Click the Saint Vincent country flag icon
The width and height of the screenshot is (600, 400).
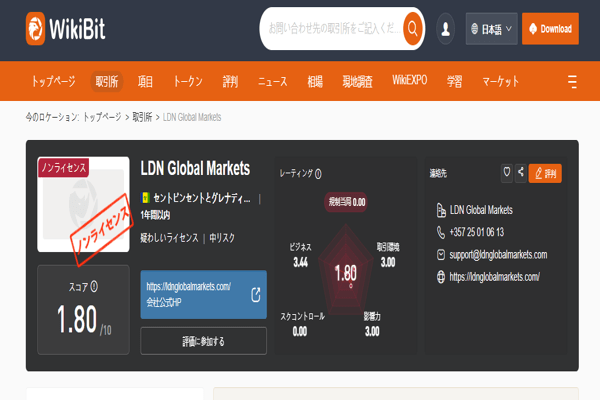pos(145,198)
